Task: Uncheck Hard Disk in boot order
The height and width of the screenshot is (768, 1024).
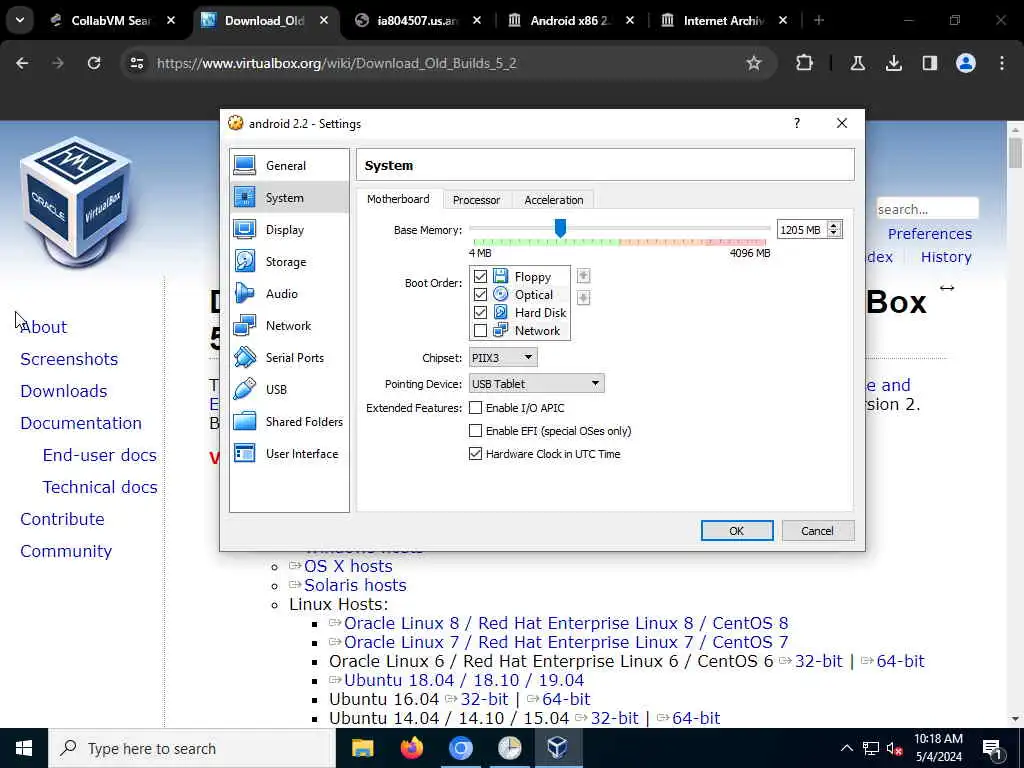Action: (x=480, y=312)
